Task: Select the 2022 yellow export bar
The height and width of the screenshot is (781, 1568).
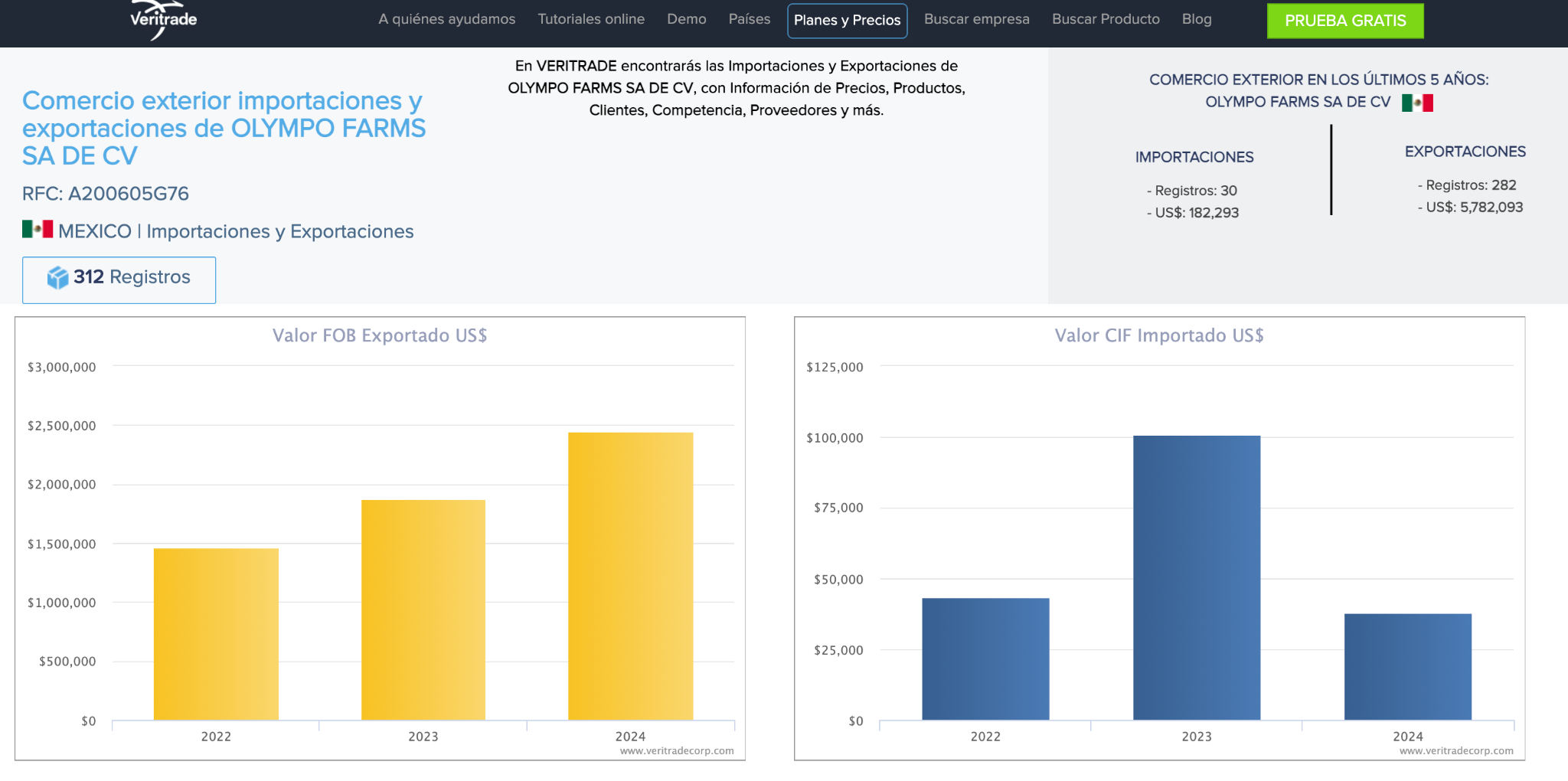Action: click(216, 634)
